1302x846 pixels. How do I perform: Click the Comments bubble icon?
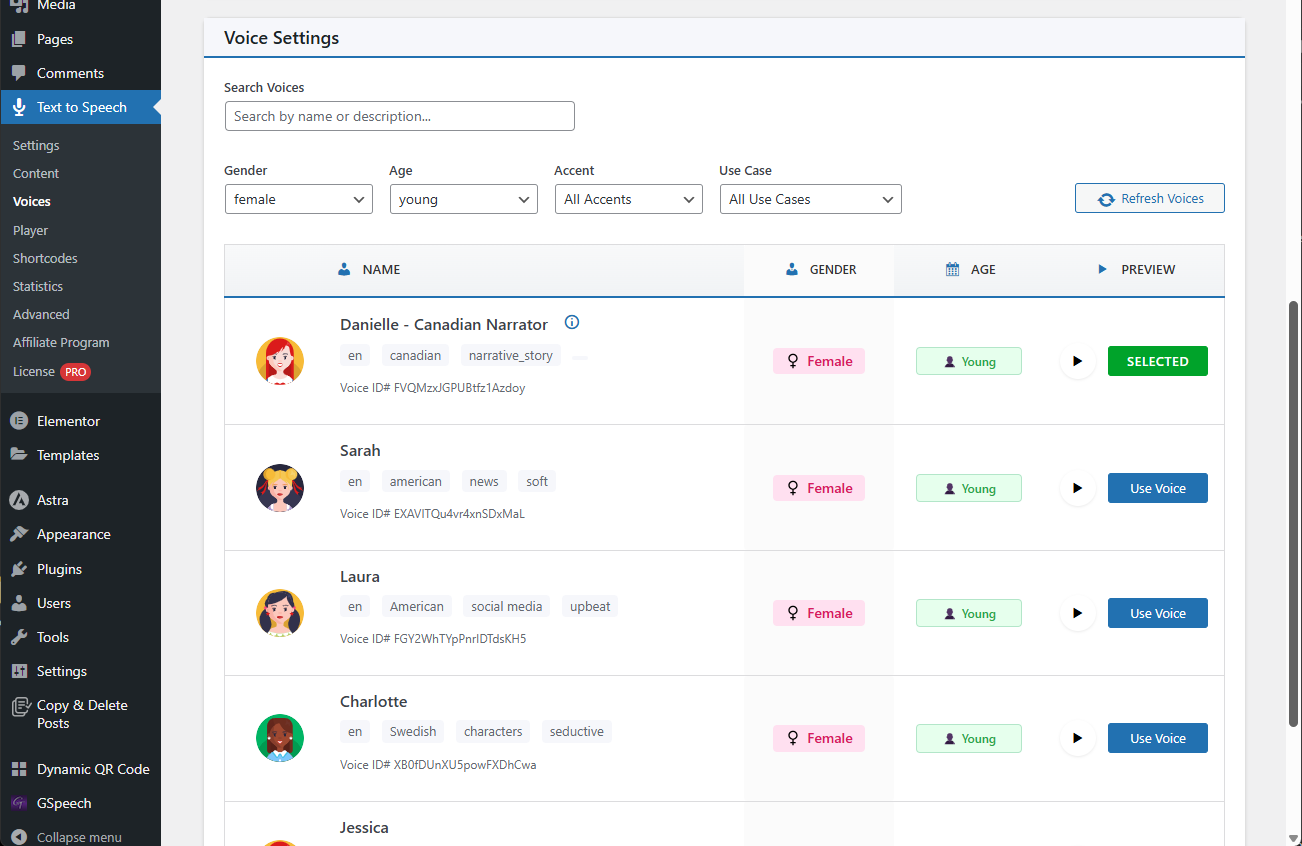pos(19,74)
